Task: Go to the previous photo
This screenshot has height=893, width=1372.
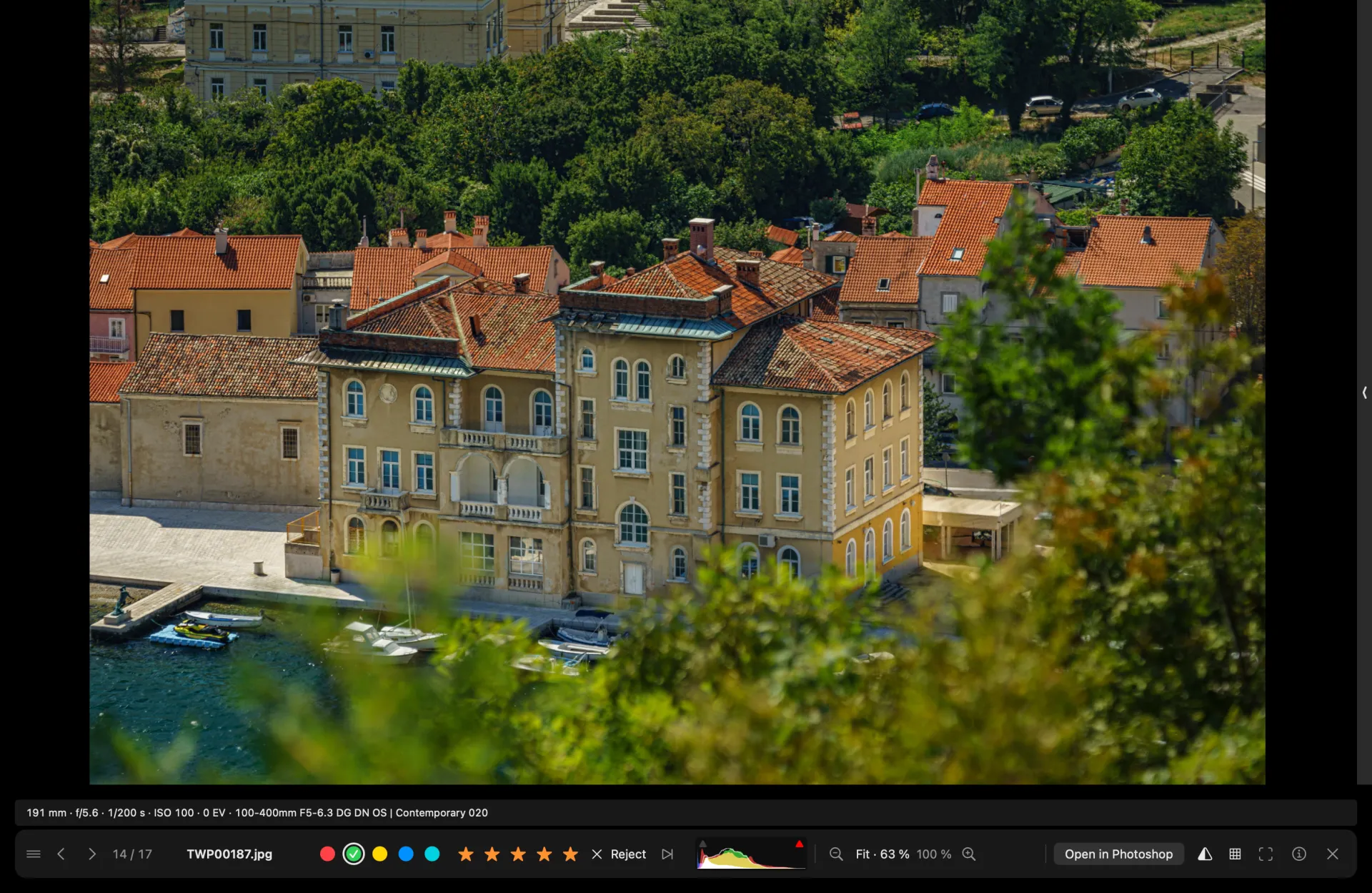Action: point(61,854)
